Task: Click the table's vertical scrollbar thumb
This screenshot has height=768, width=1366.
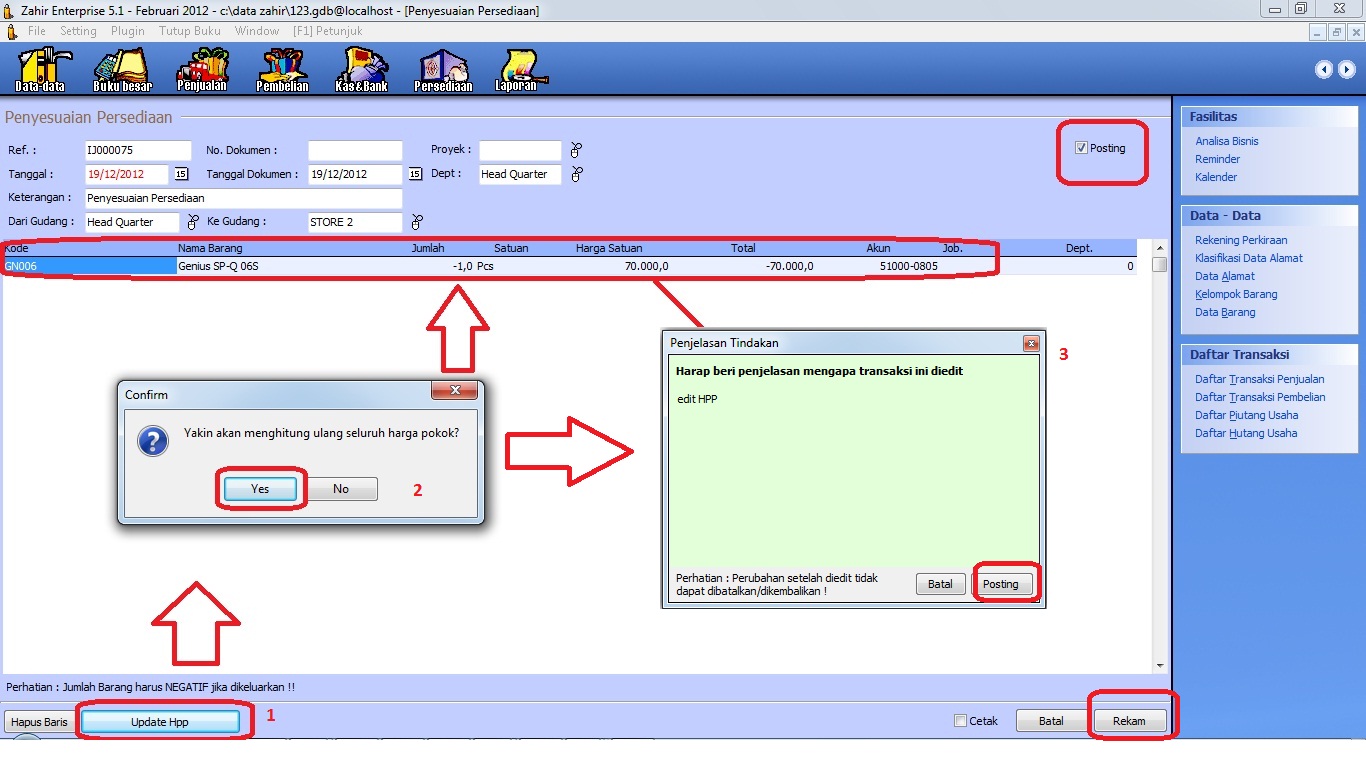Action: tap(1159, 265)
